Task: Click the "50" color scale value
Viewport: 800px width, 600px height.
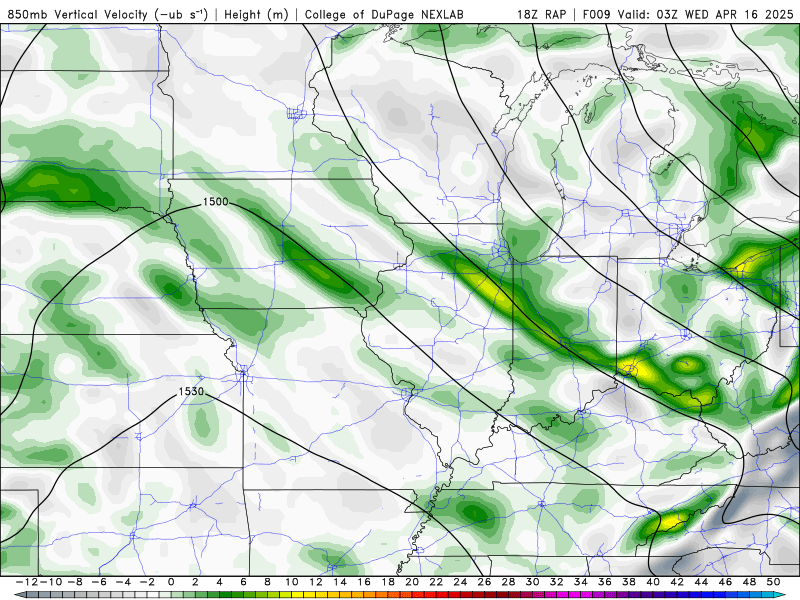Action: [773, 582]
